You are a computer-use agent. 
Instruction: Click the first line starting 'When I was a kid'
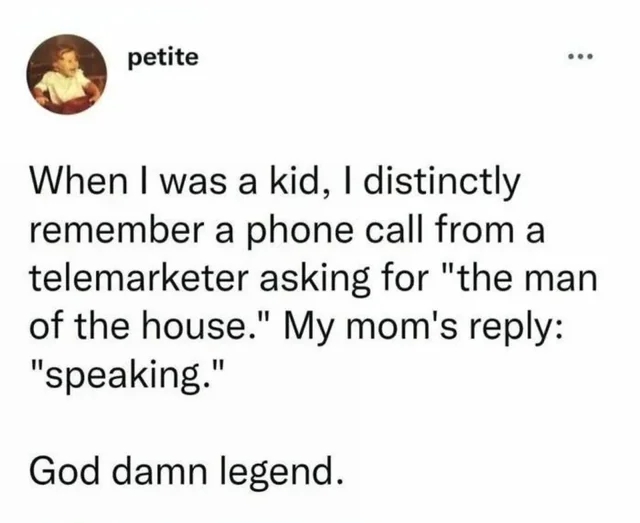tap(276, 183)
